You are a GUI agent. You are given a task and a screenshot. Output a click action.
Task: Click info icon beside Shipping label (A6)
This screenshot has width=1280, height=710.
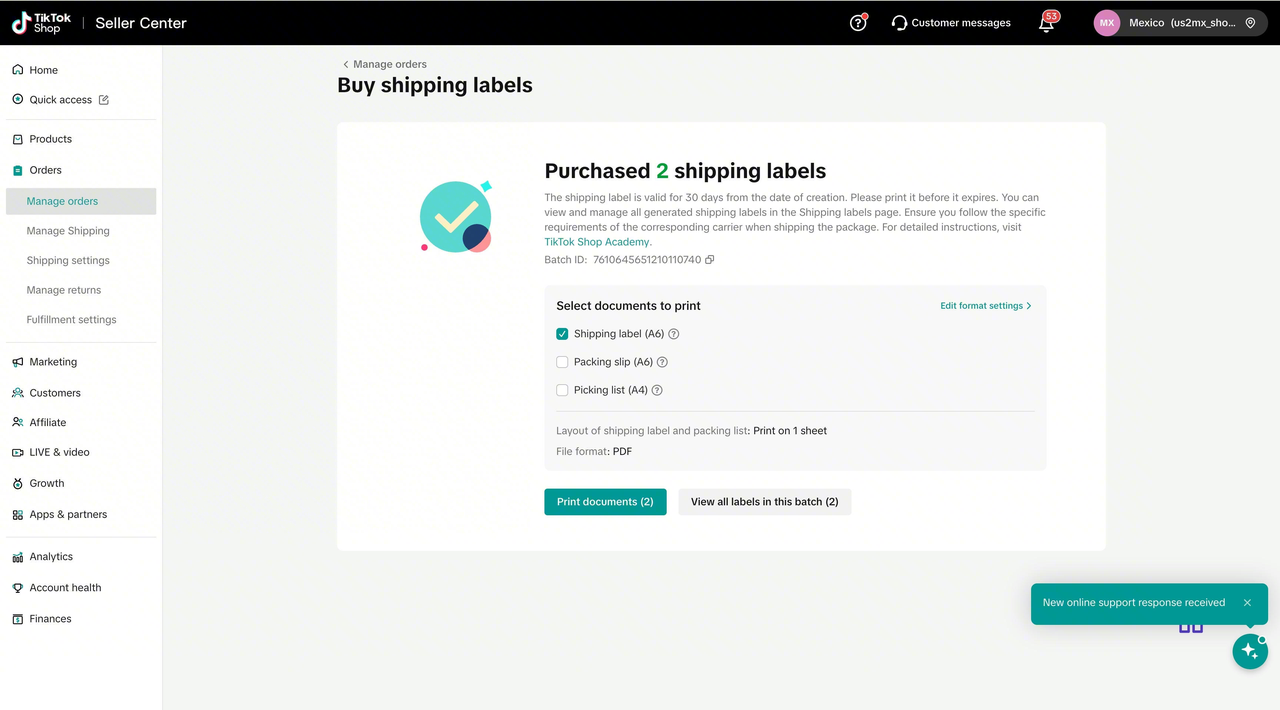674,334
